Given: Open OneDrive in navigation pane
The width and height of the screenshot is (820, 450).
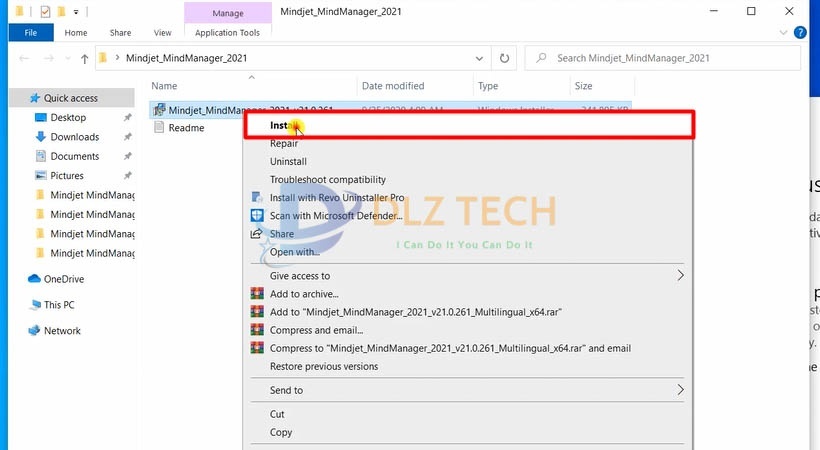Looking at the screenshot, I should [x=63, y=279].
